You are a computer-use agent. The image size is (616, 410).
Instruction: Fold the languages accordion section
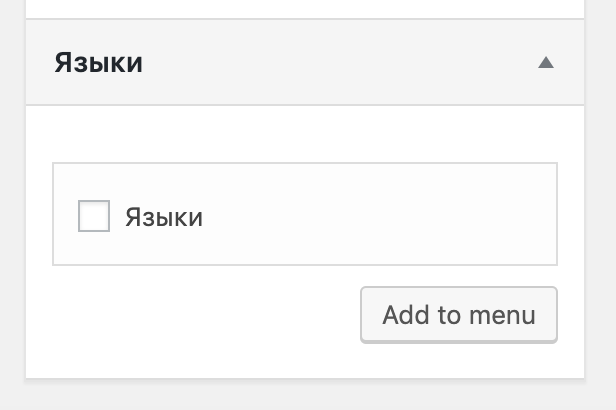[x=545, y=63]
